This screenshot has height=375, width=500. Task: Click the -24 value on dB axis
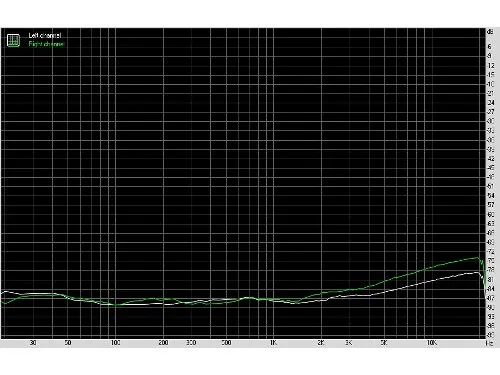click(490, 103)
